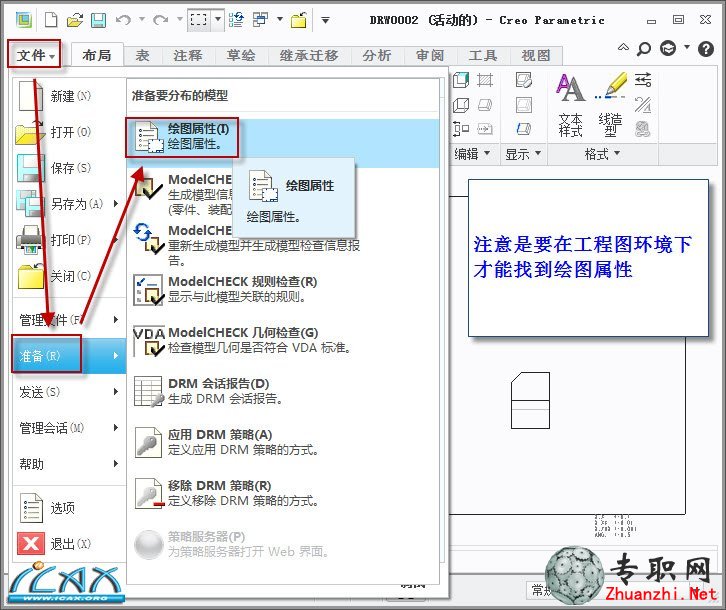Switch to the 视图 view tab
This screenshot has width=726, height=610.
coord(536,56)
